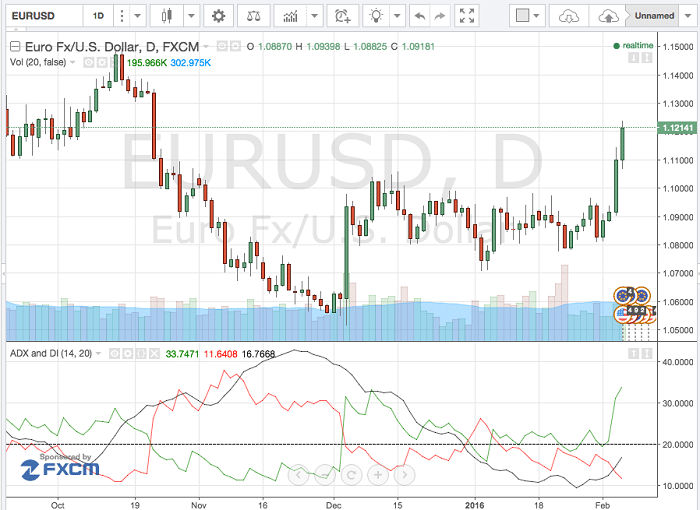Image resolution: width=700 pixels, height=510 pixels.
Task: Open ADX and DI settings gear
Action: 128,354
